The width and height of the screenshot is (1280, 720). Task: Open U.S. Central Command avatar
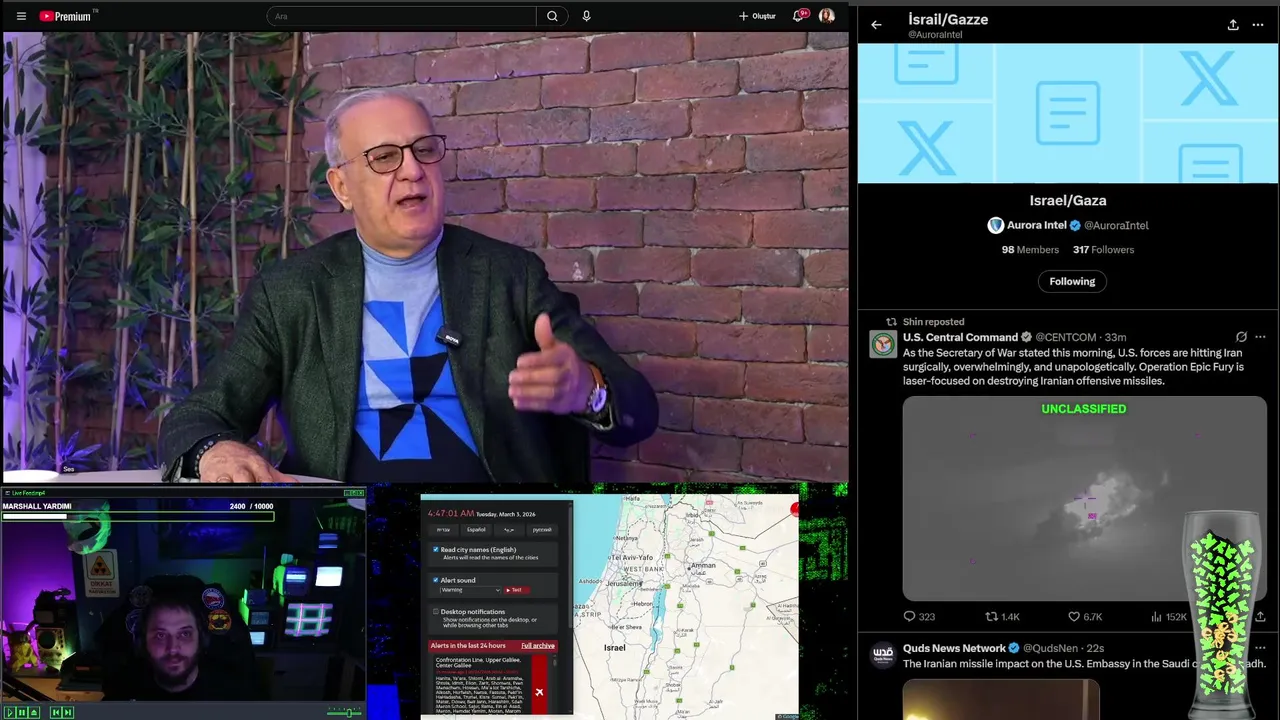pos(883,345)
